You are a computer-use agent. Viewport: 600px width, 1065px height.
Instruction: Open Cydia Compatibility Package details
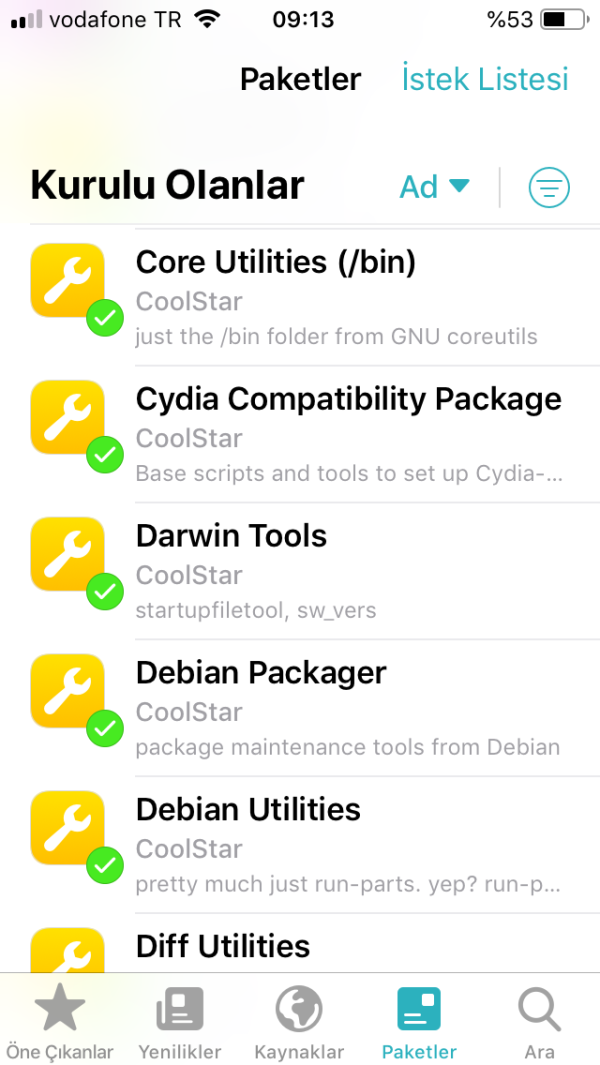(x=348, y=400)
